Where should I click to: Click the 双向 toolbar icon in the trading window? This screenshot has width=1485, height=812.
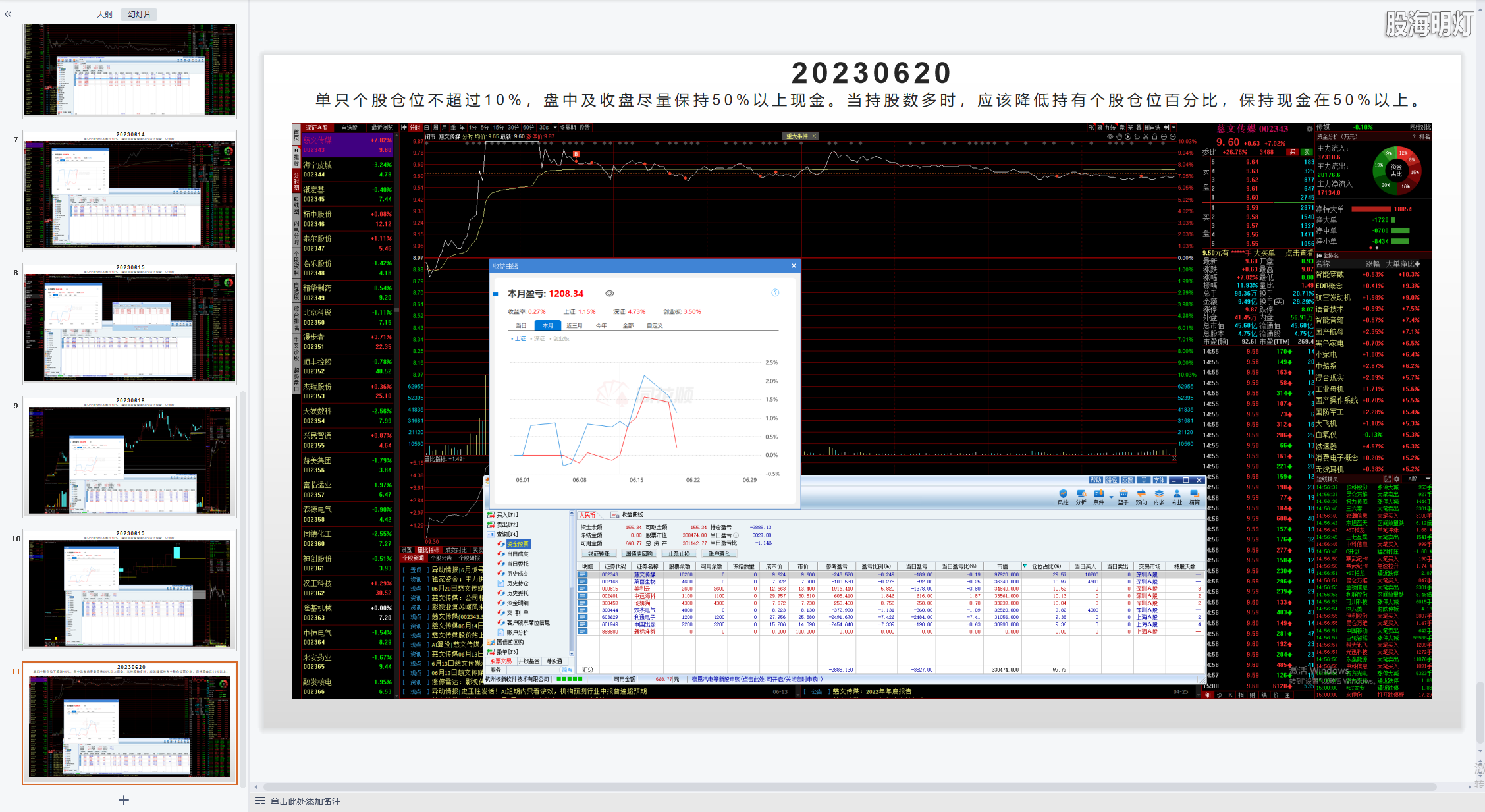(1141, 497)
